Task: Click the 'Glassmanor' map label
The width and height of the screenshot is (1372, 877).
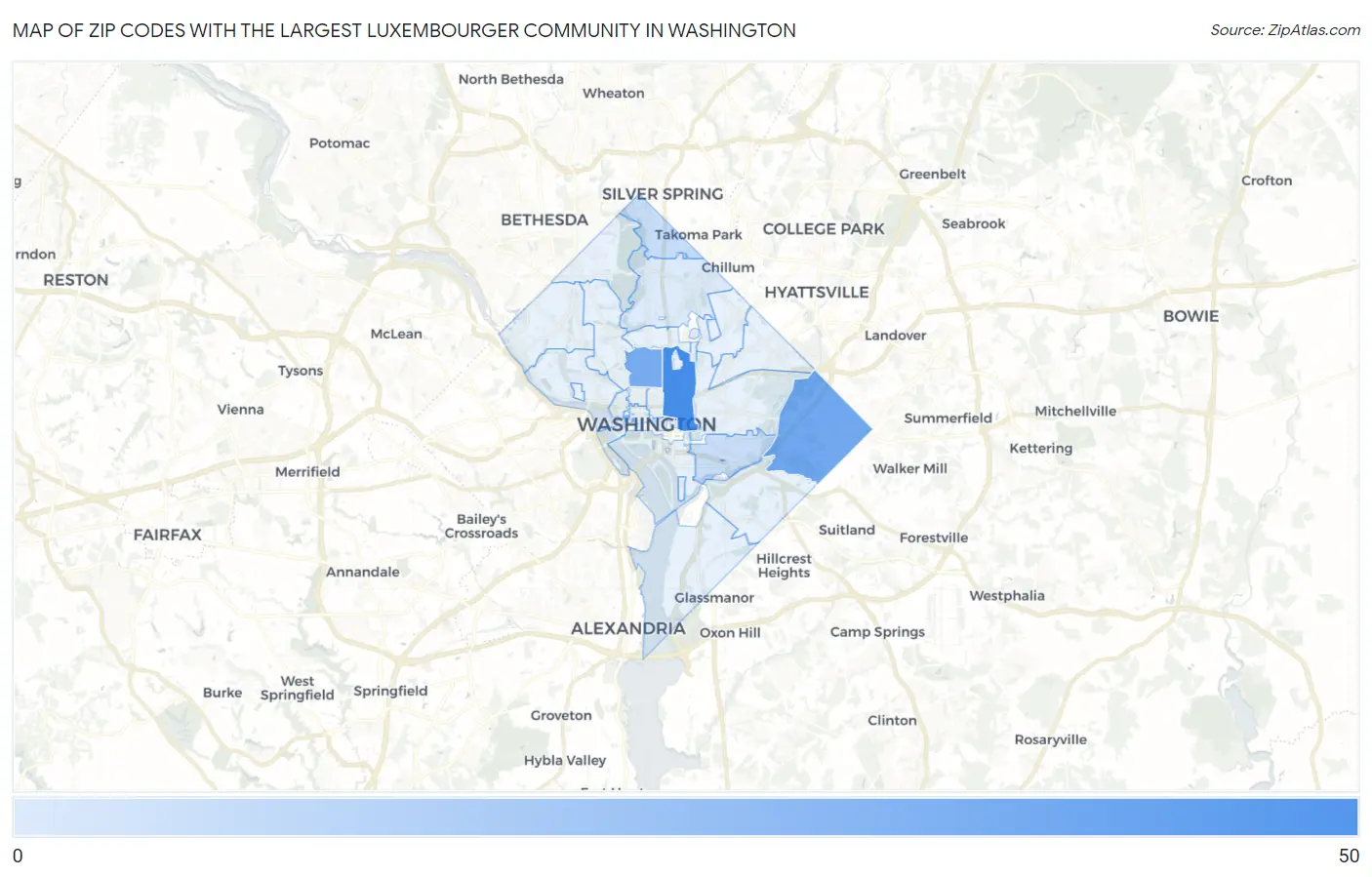Action: pos(714,598)
